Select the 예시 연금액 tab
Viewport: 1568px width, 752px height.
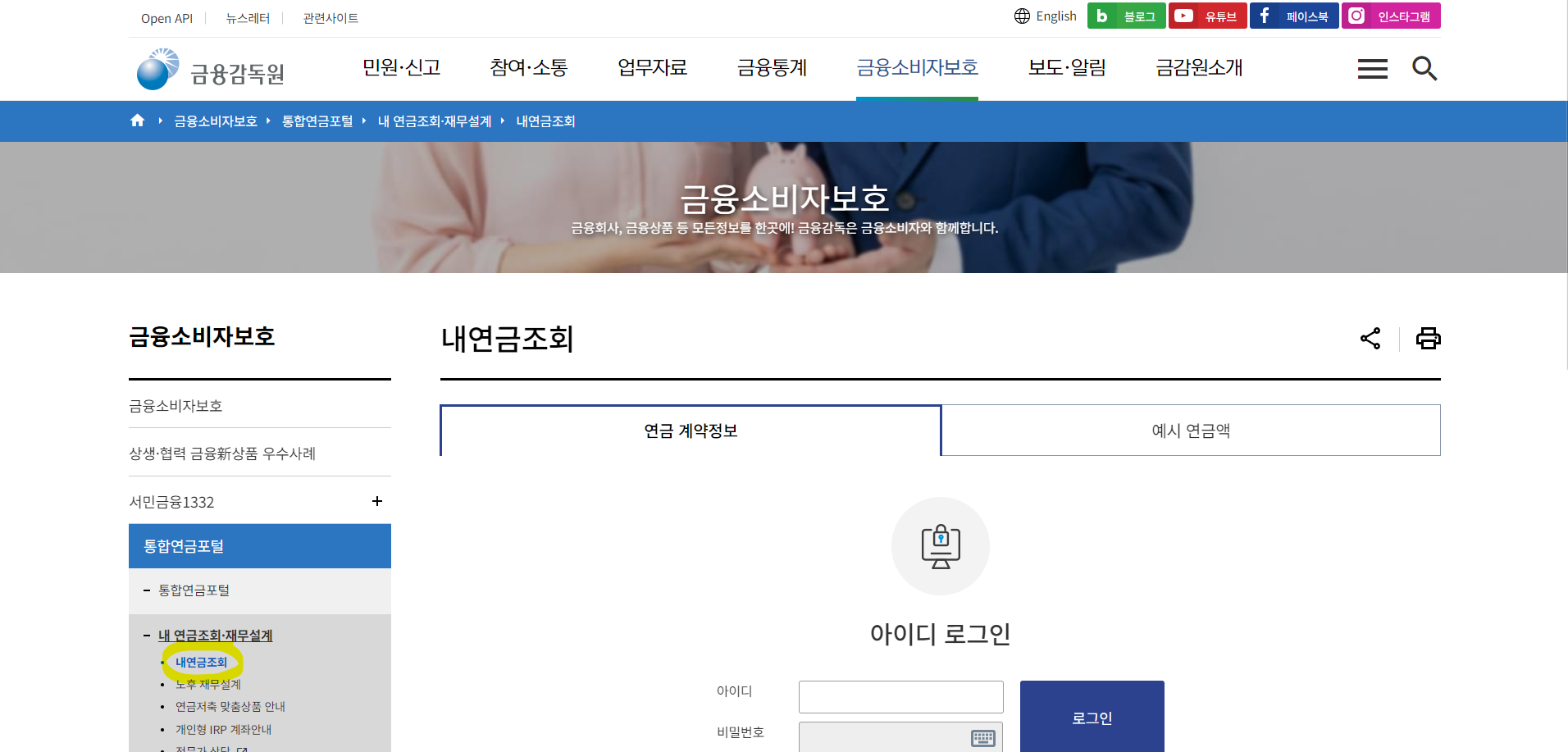pos(1191,431)
